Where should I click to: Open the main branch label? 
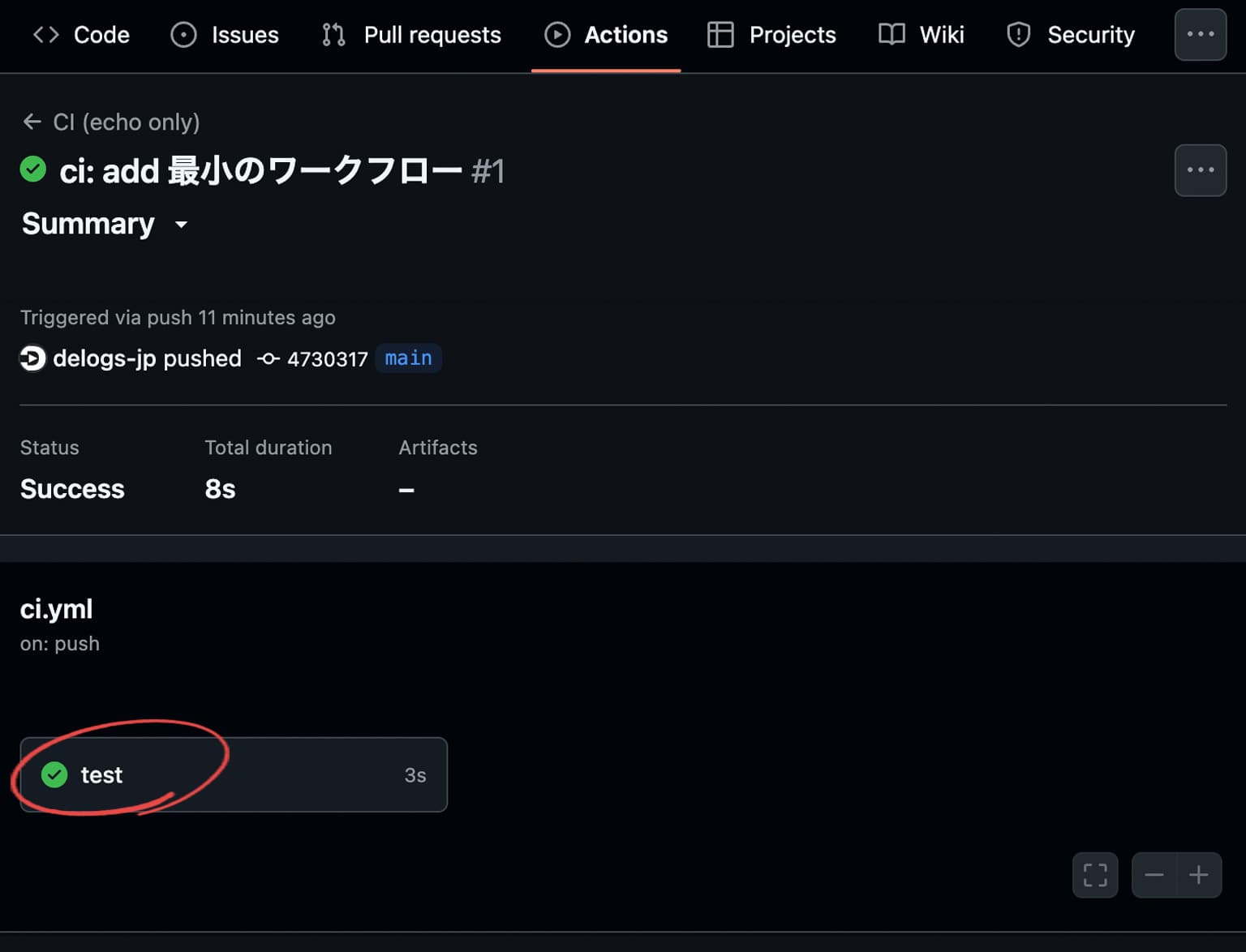click(408, 358)
